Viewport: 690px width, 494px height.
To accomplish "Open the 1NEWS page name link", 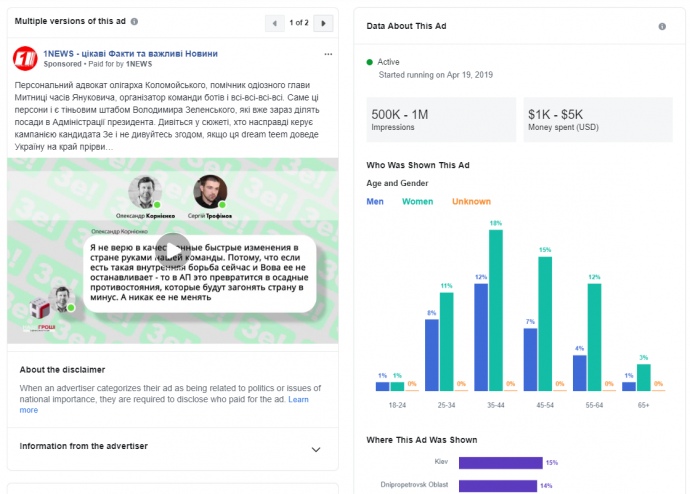I will [x=130, y=53].
